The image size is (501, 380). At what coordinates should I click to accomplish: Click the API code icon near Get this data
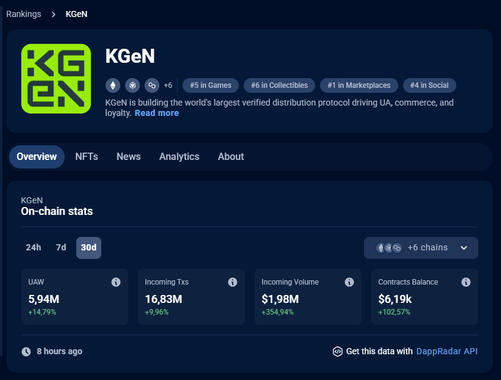337,351
